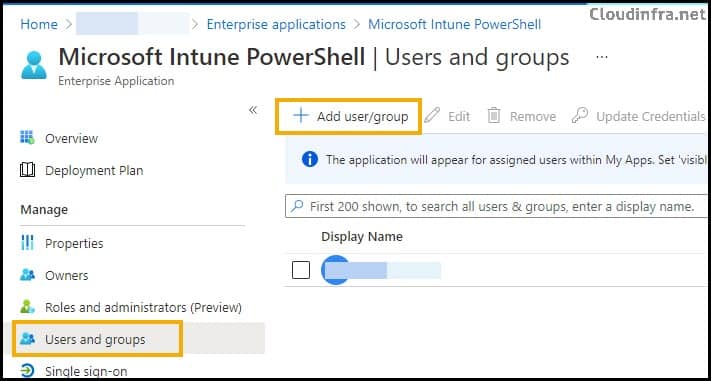
Task: Click the Overview grid icon
Action: coord(28,137)
